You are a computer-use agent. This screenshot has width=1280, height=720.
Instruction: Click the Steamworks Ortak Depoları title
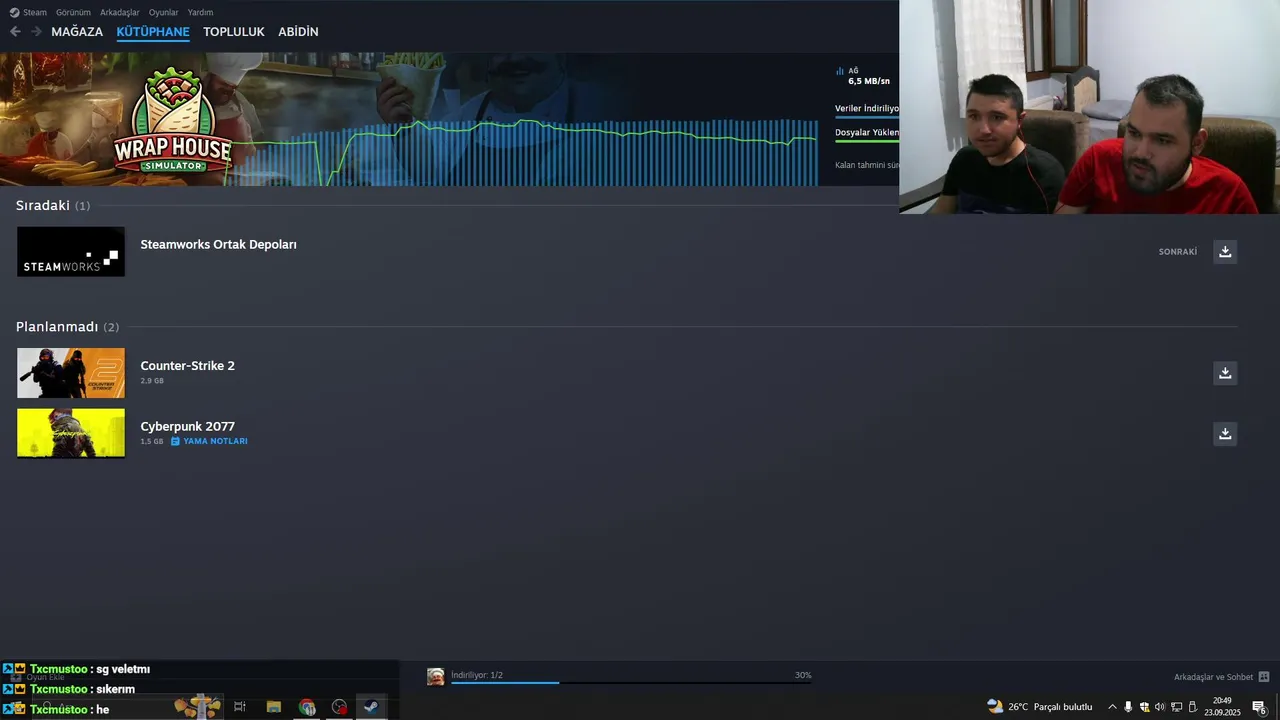pos(218,244)
